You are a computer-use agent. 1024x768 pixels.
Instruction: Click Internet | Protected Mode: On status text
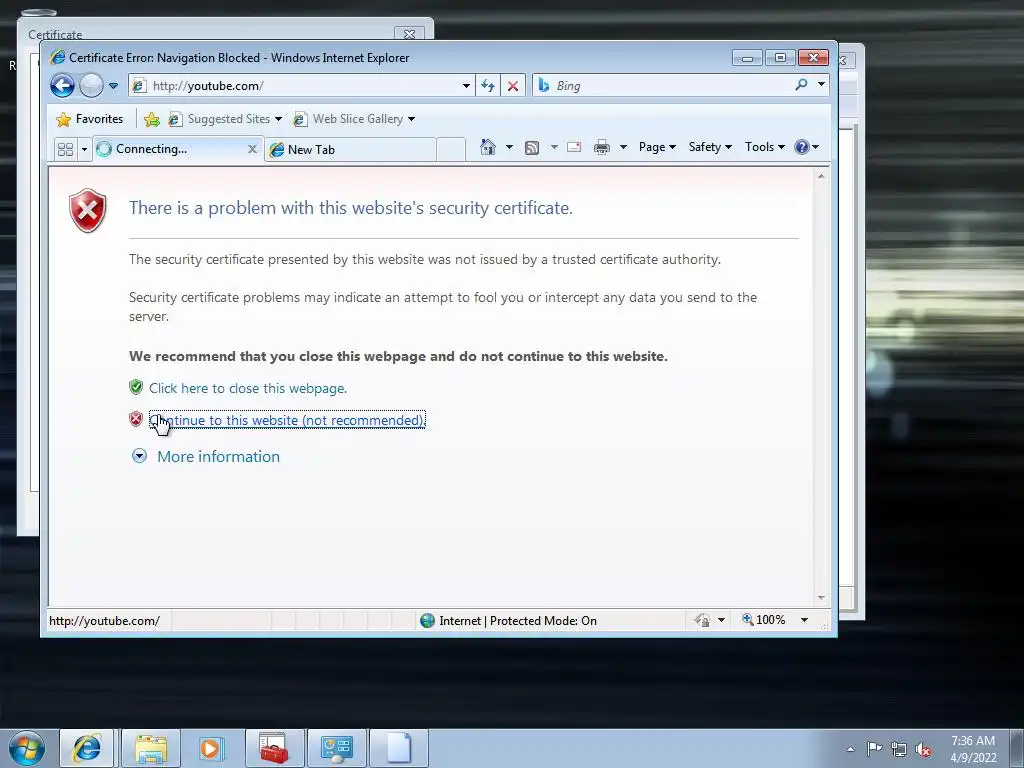[x=518, y=620]
